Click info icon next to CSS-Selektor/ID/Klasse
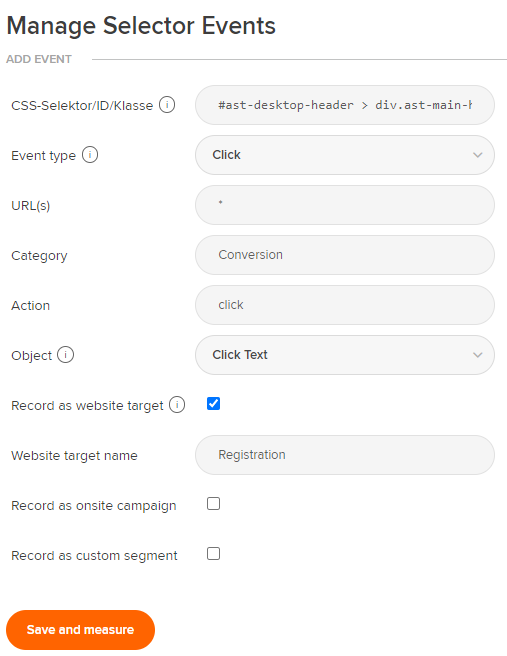This screenshot has height=656, width=507. pyautogui.click(x=167, y=105)
